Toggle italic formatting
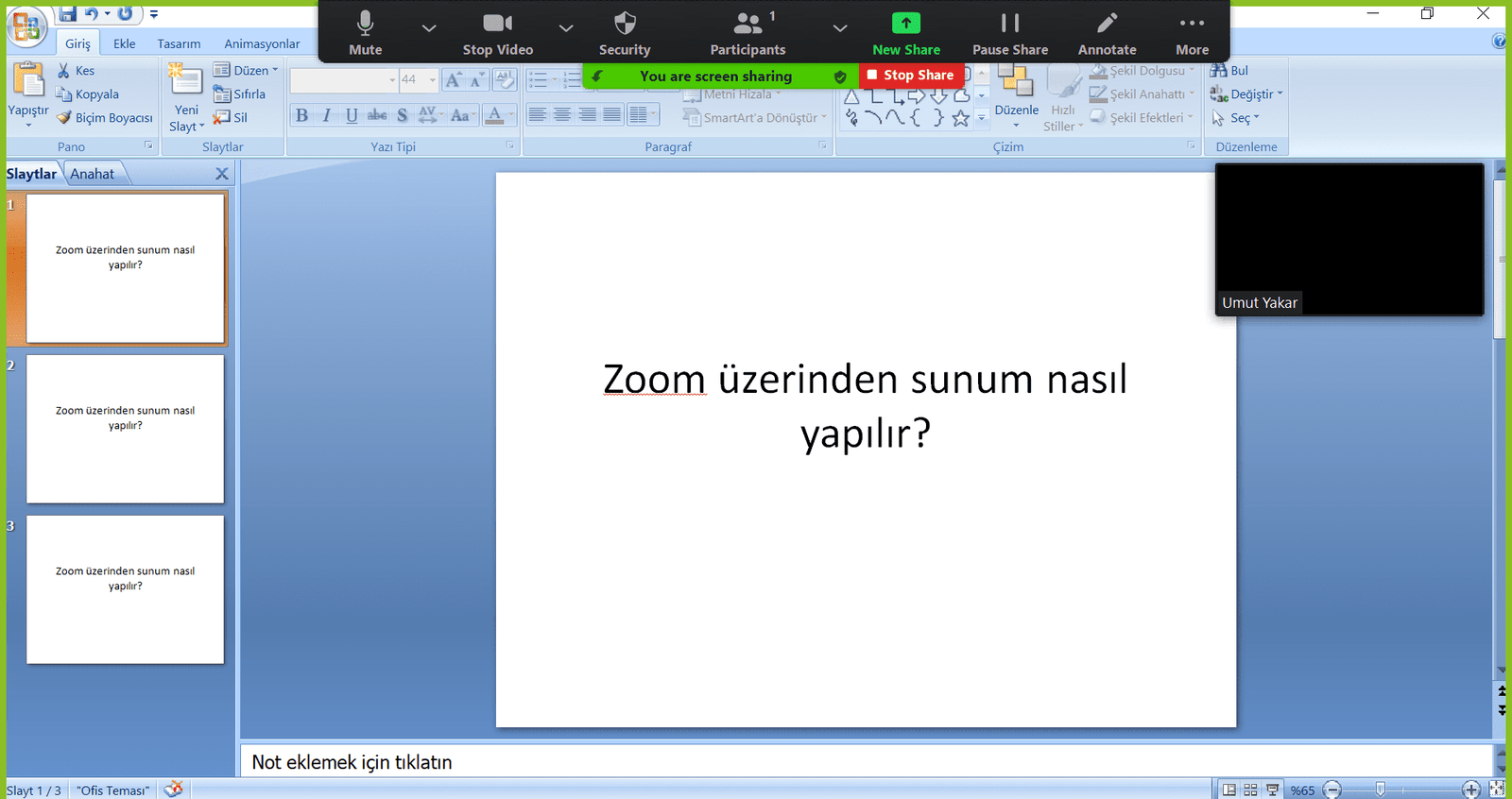The height and width of the screenshot is (799, 1512). tap(327, 115)
